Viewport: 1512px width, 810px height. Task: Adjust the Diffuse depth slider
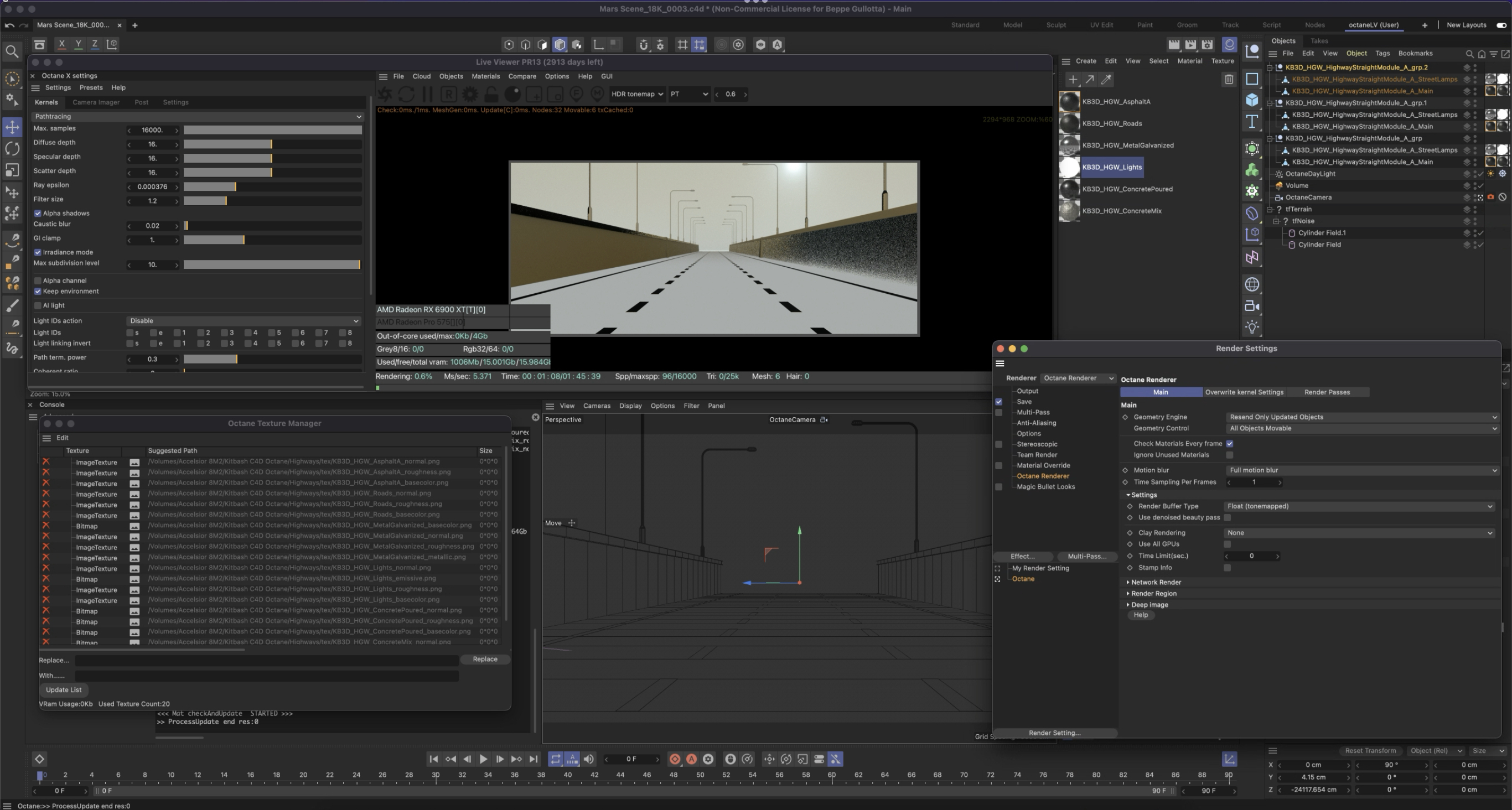pos(272,144)
